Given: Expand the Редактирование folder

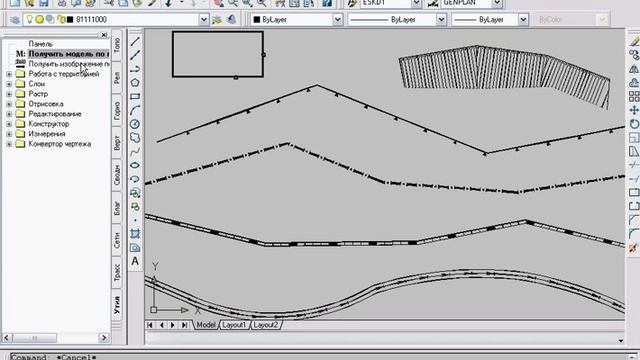Looking at the screenshot, I should pos(9,114).
